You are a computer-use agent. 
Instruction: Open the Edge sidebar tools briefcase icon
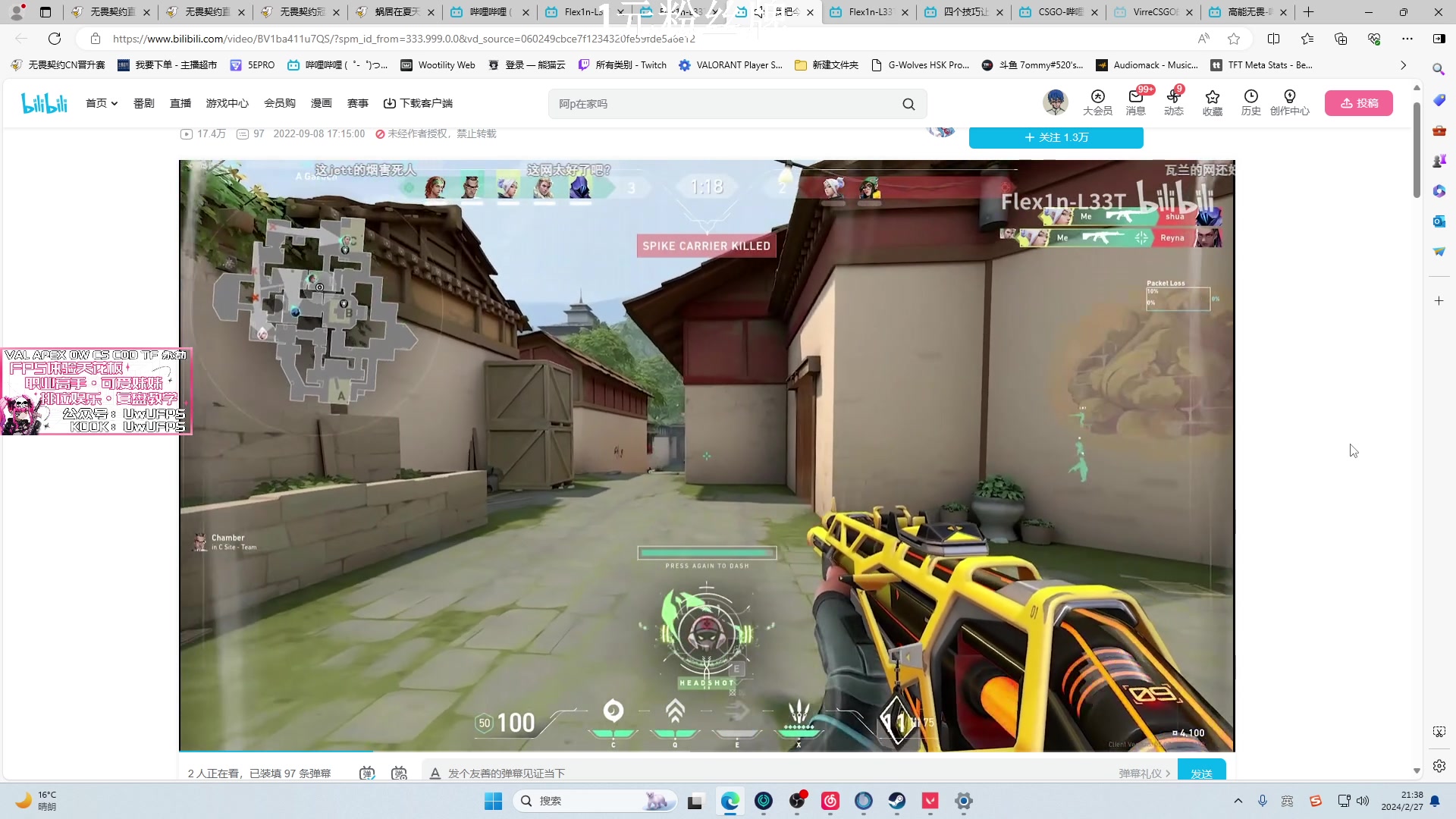(x=1439, y=130)
